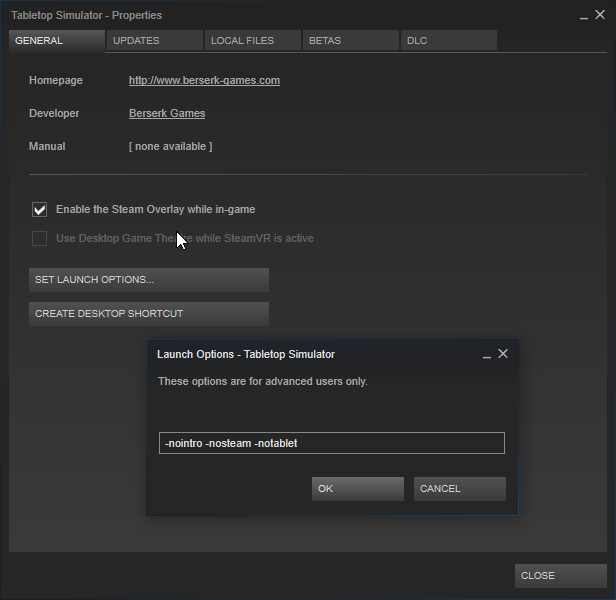Confirm launch options with OK

358,489
